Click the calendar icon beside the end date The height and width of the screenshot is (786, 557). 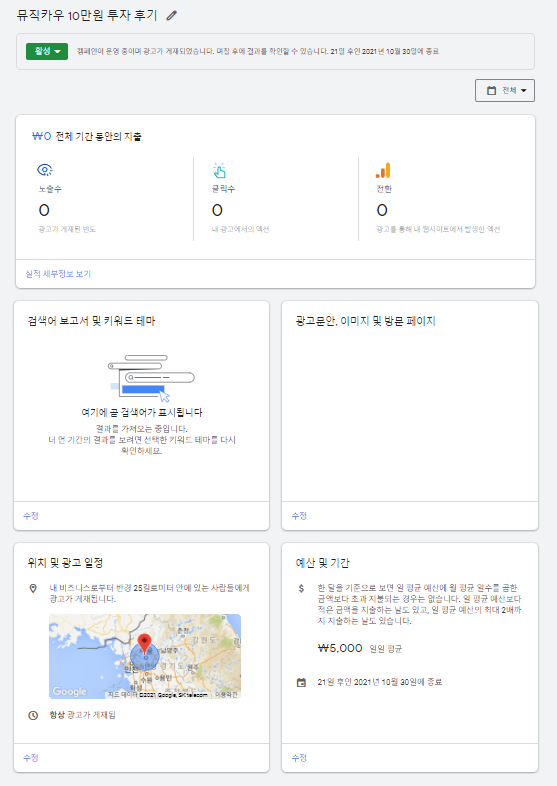point(301,682)
